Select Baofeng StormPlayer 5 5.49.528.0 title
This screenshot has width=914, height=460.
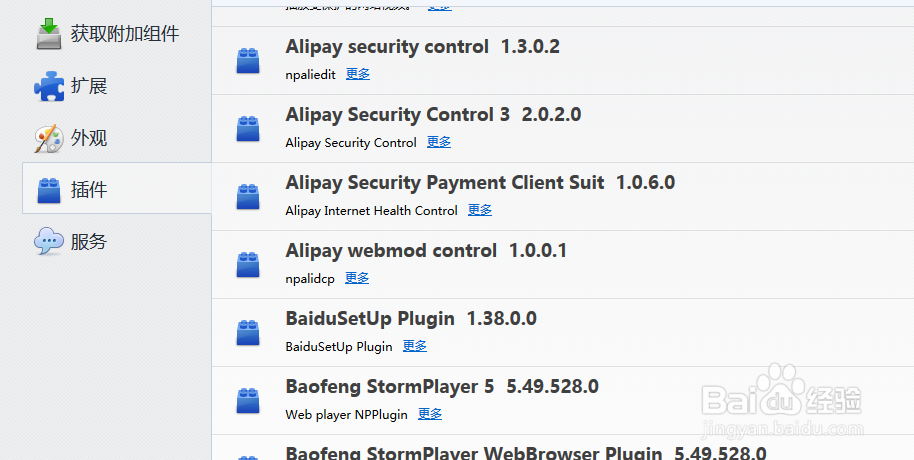point(442,387)
